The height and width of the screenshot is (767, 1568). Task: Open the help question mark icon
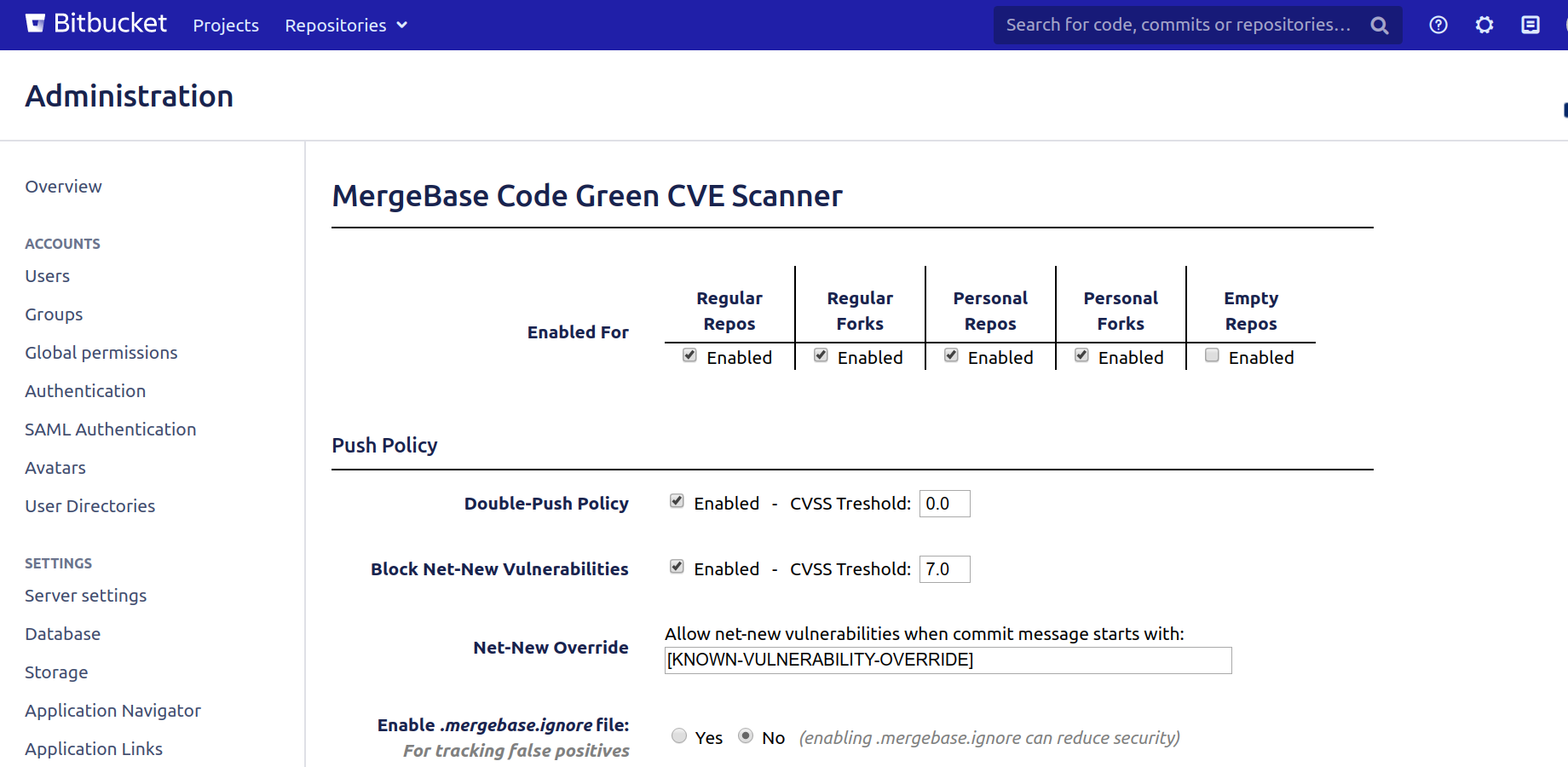[1438, 26]
